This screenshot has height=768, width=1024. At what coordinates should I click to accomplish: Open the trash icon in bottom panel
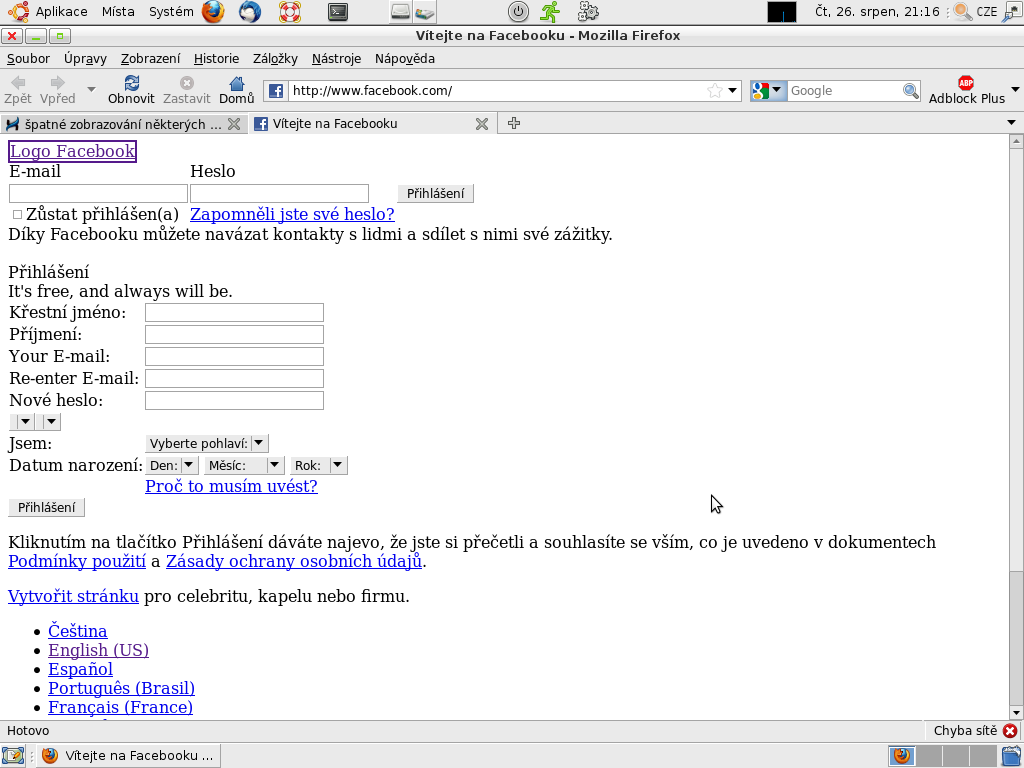[x=1012, y=756]
